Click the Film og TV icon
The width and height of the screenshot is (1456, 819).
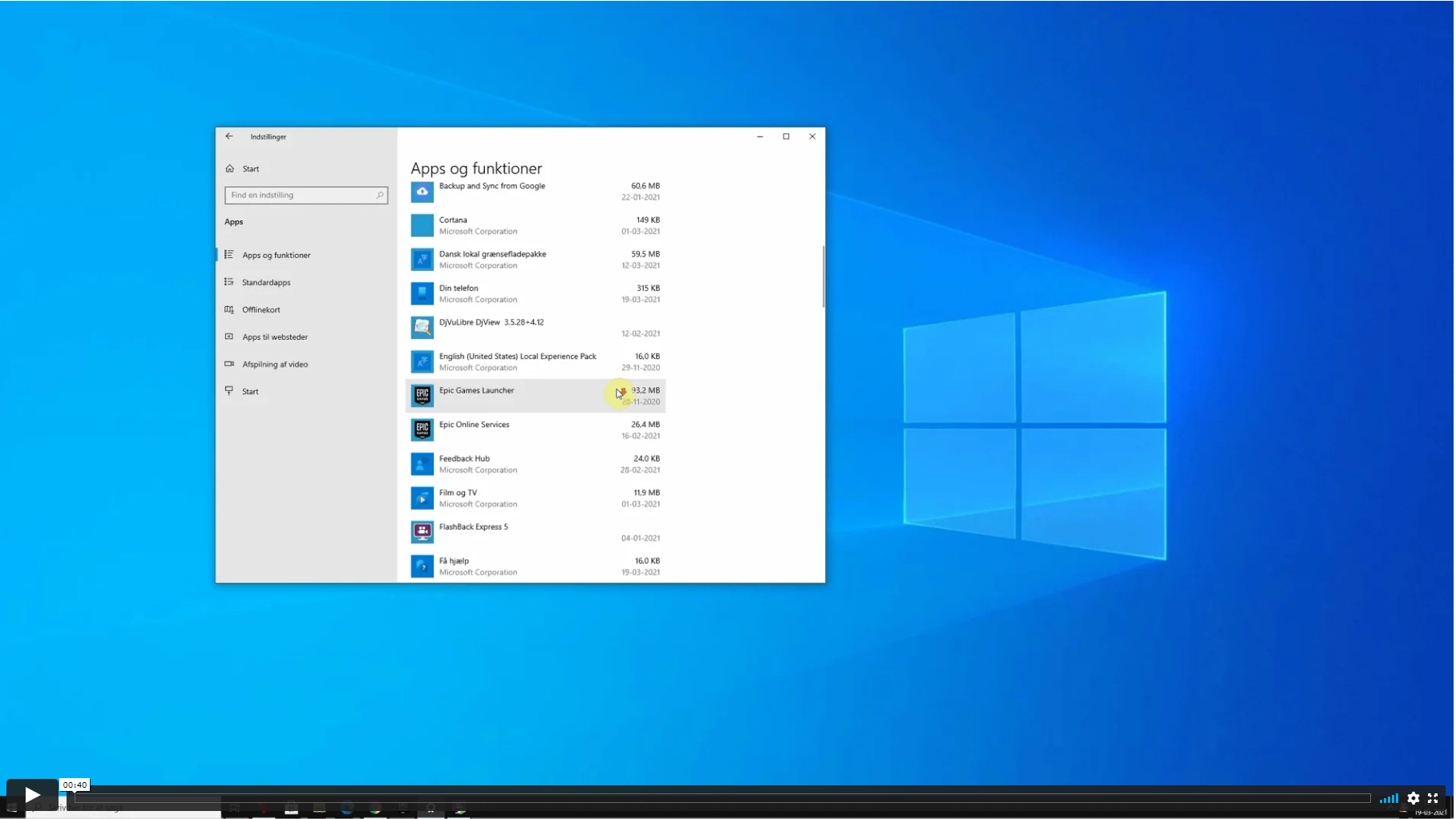click(x=422, y=498)
